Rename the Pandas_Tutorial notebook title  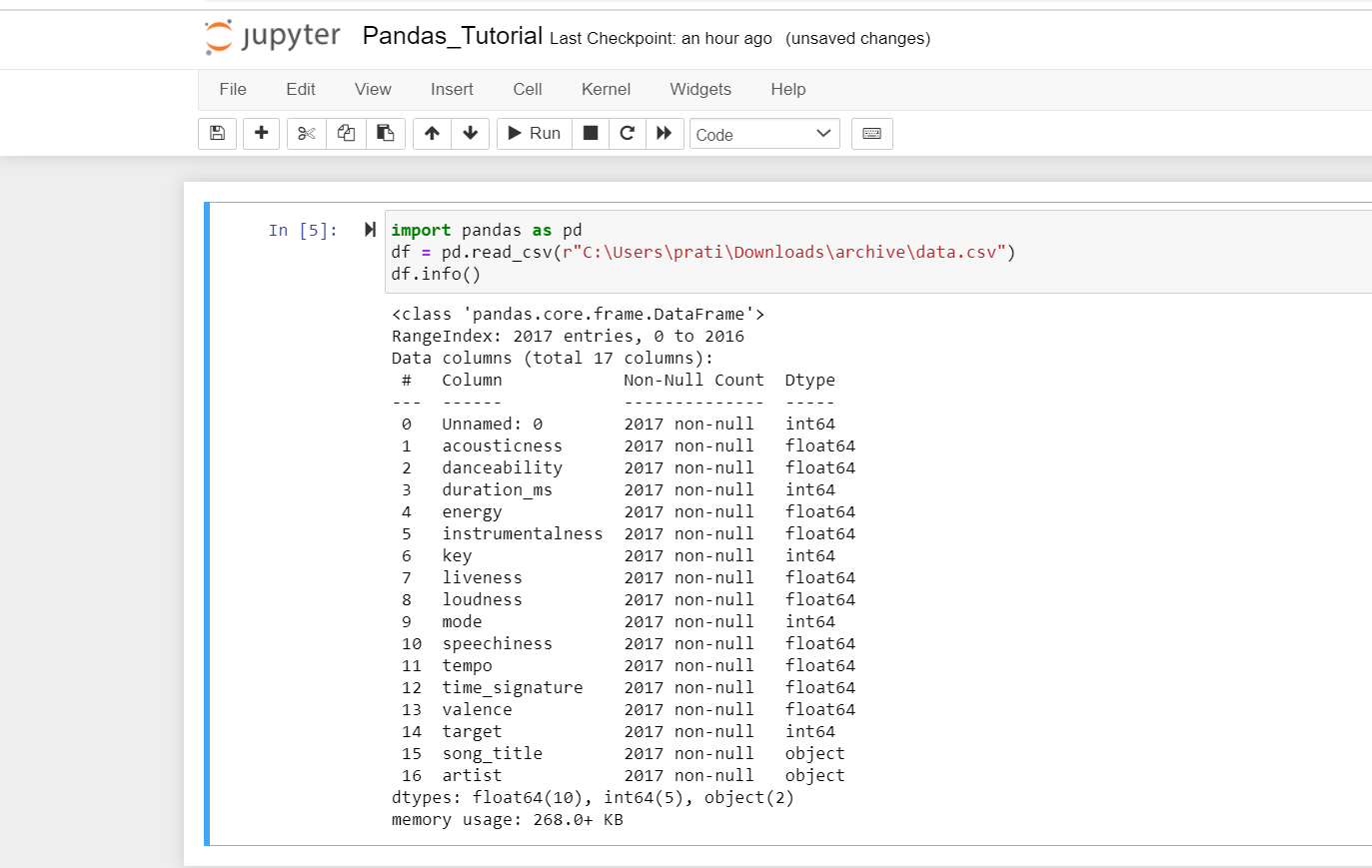click(453, 36)
